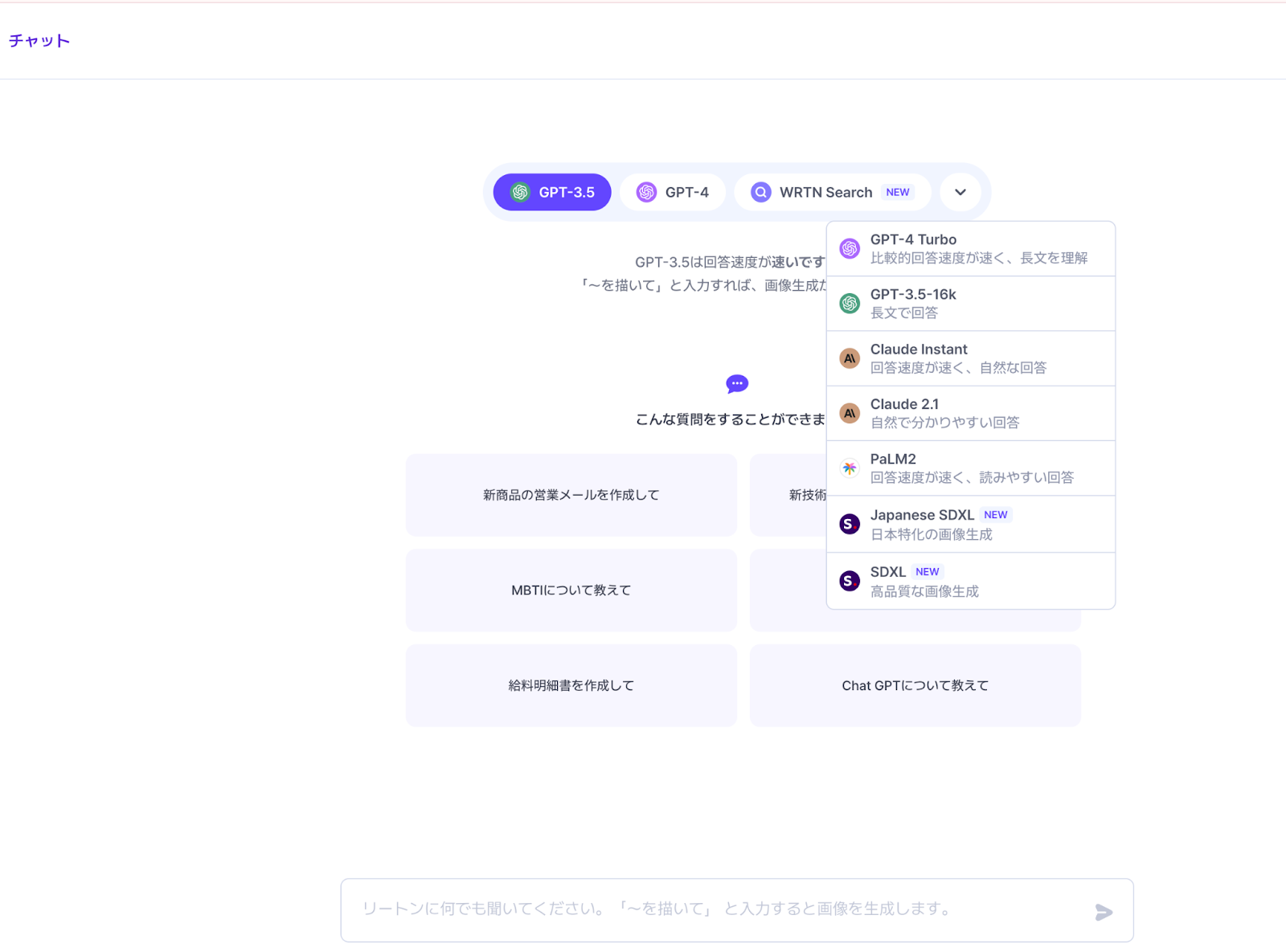Select Claude Instant model option

tap(971, 358)
